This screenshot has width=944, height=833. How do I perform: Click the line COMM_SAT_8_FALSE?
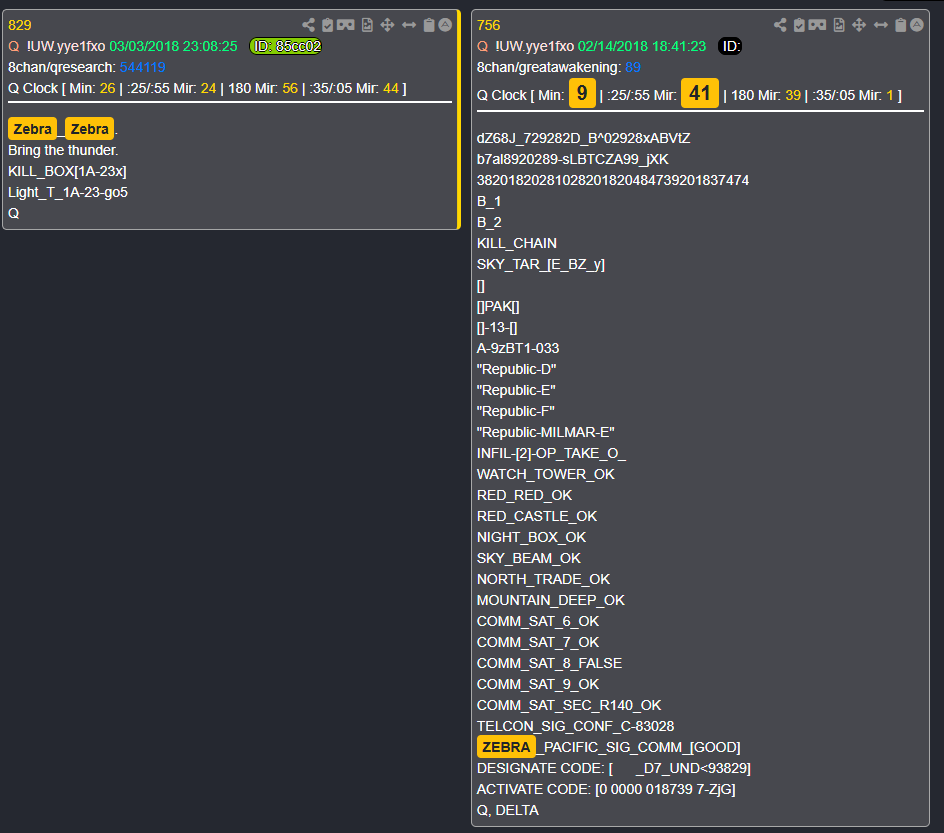[x=550, y=663]
